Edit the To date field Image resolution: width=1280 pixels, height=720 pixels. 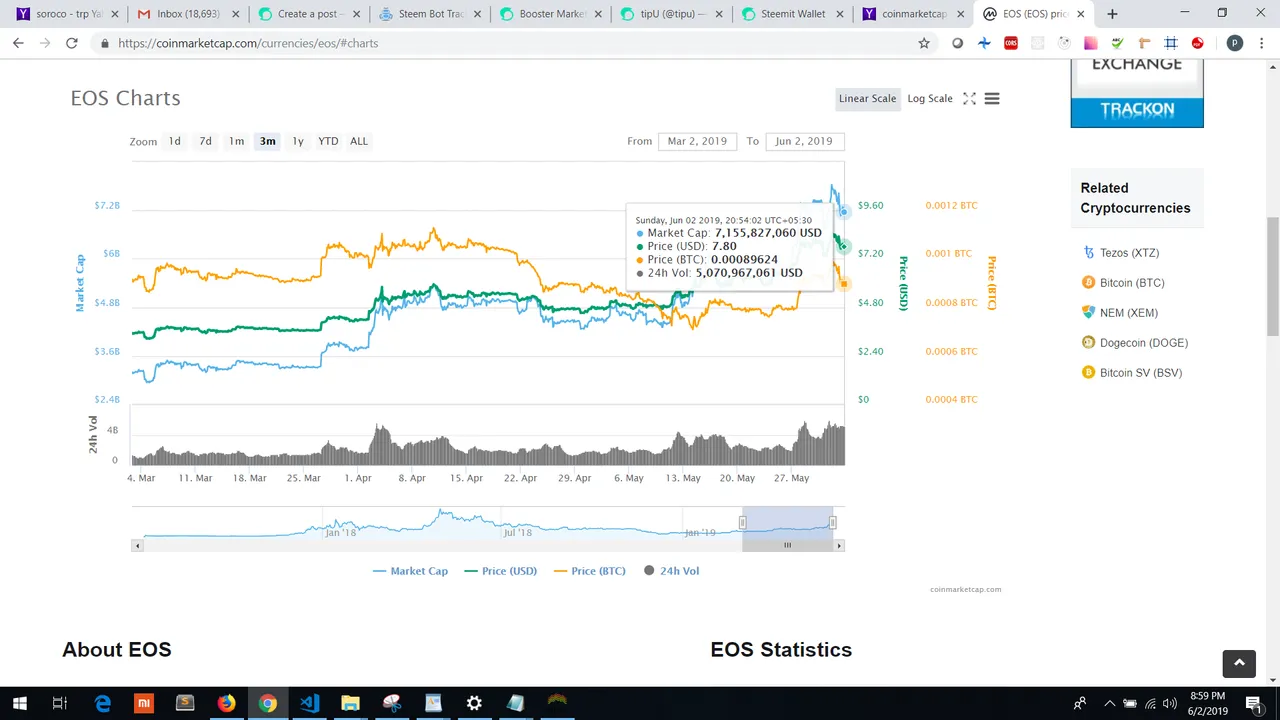click(805, 141)
